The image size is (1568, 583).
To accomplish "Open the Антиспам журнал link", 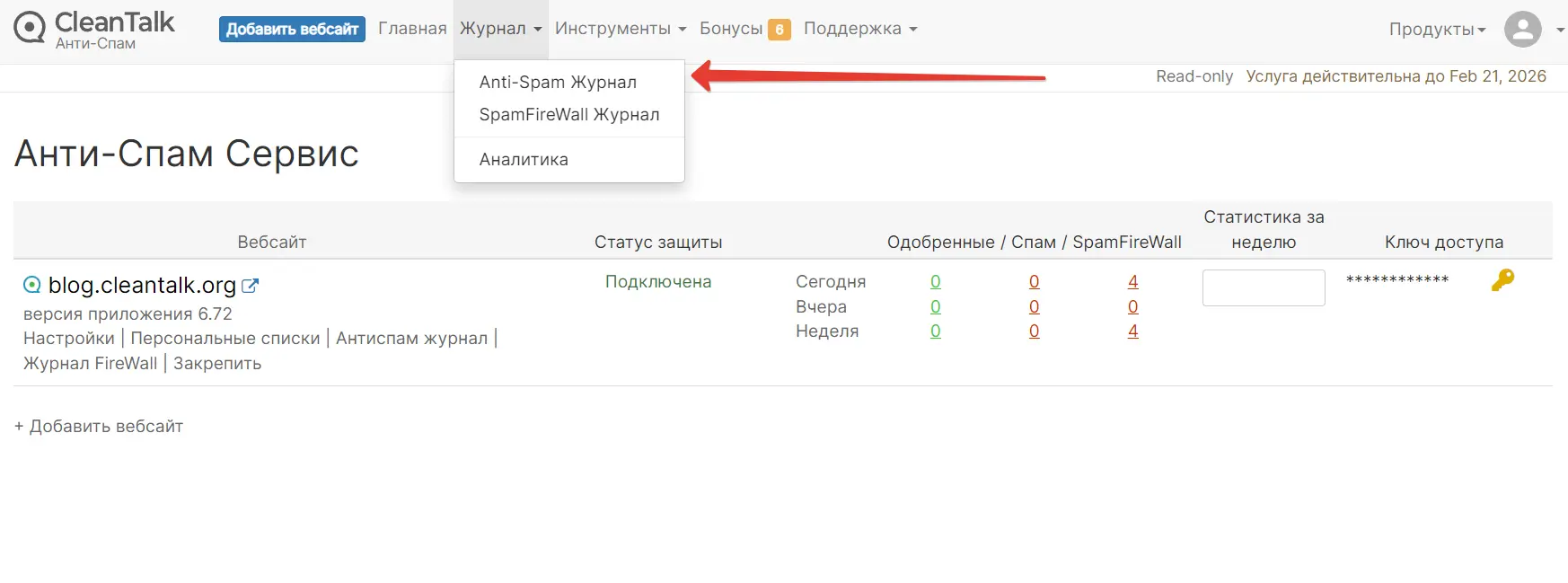I will (x=411, y=338).
